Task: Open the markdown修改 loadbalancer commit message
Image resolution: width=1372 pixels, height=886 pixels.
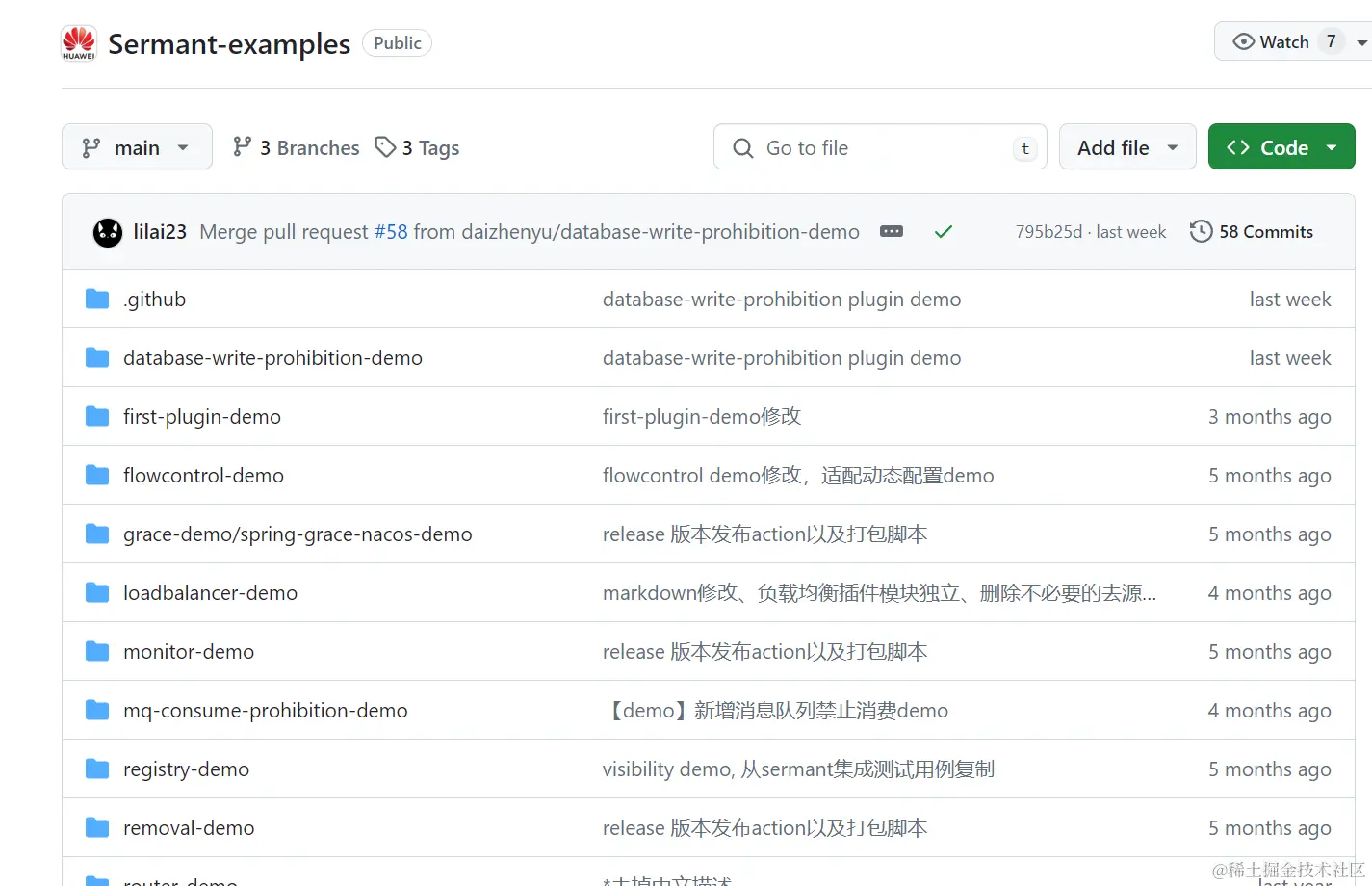Action: [x=880, y=593]
